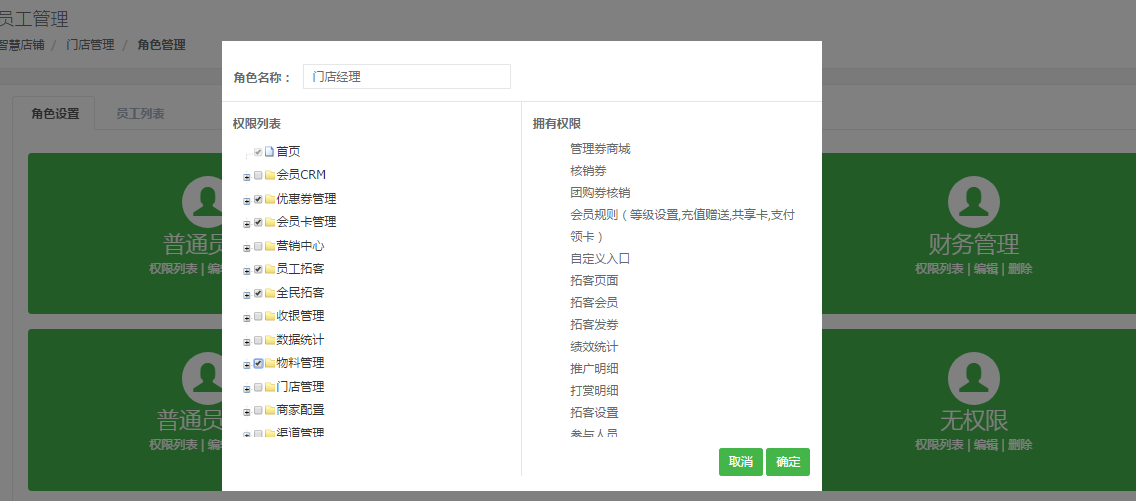
Task: Click the avatar icon on 财务管理 card
Action: (x=974, y=201)
